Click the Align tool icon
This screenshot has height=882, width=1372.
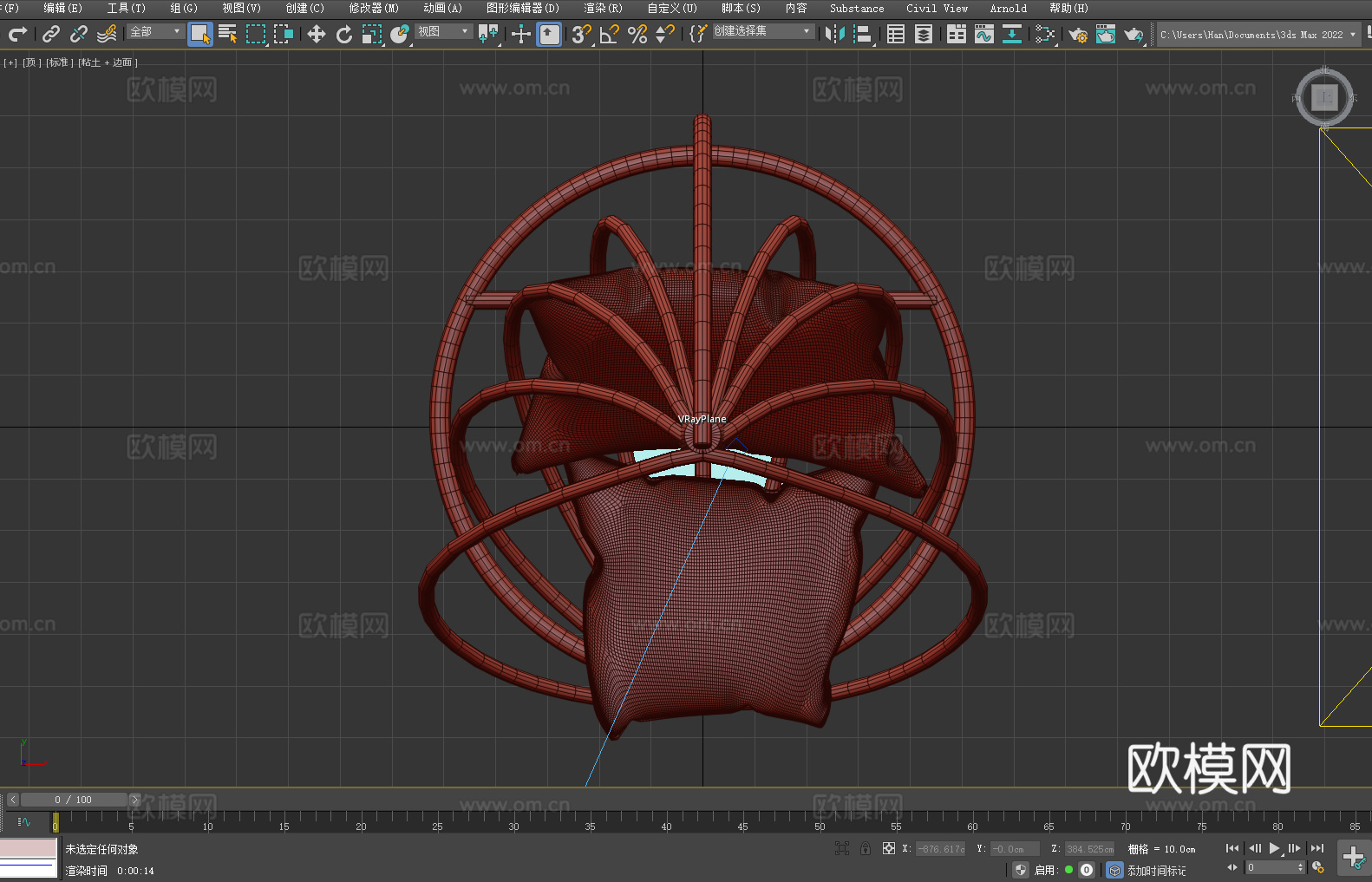click(863, 34)
